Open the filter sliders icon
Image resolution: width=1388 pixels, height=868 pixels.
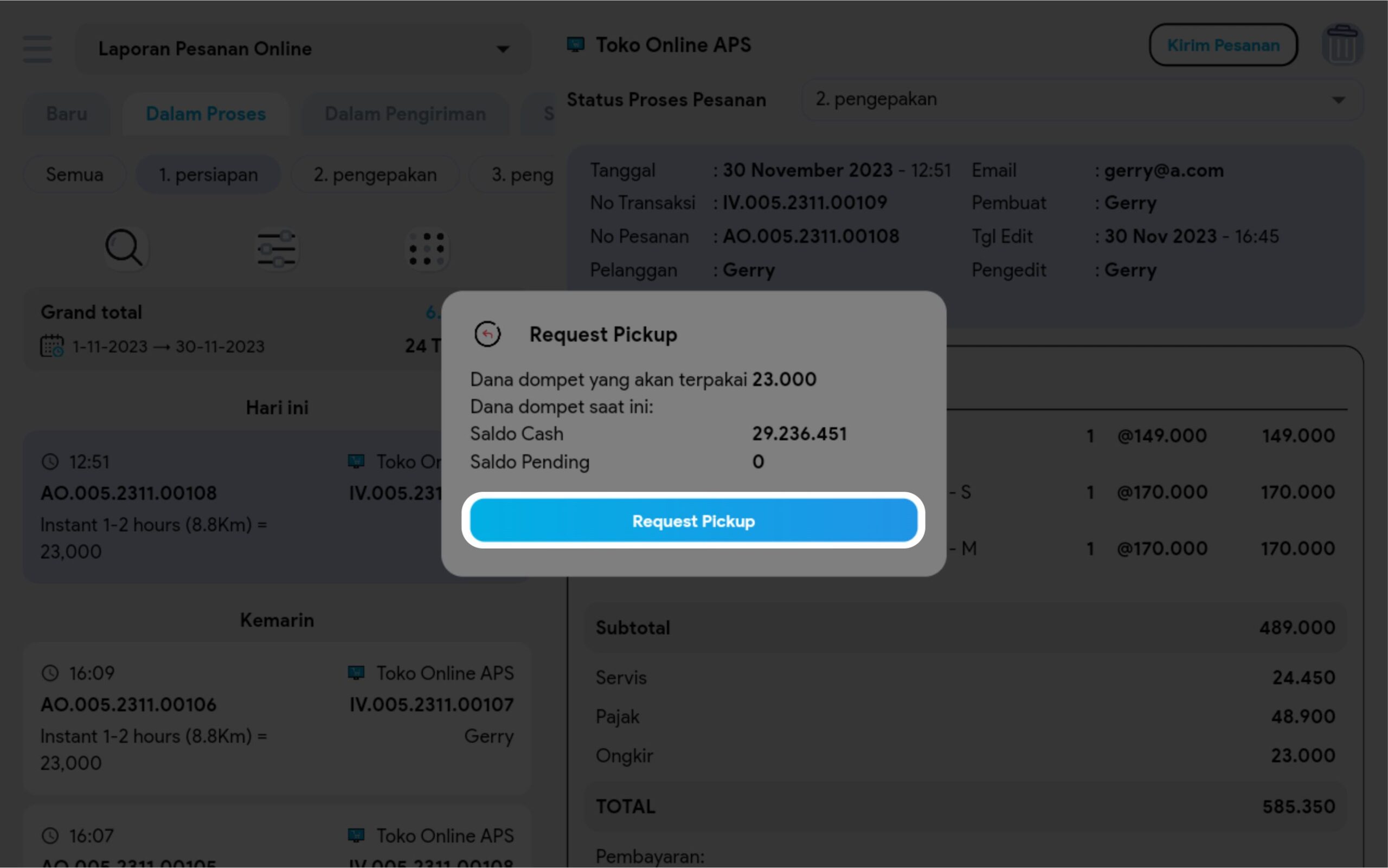click(277, 249)
